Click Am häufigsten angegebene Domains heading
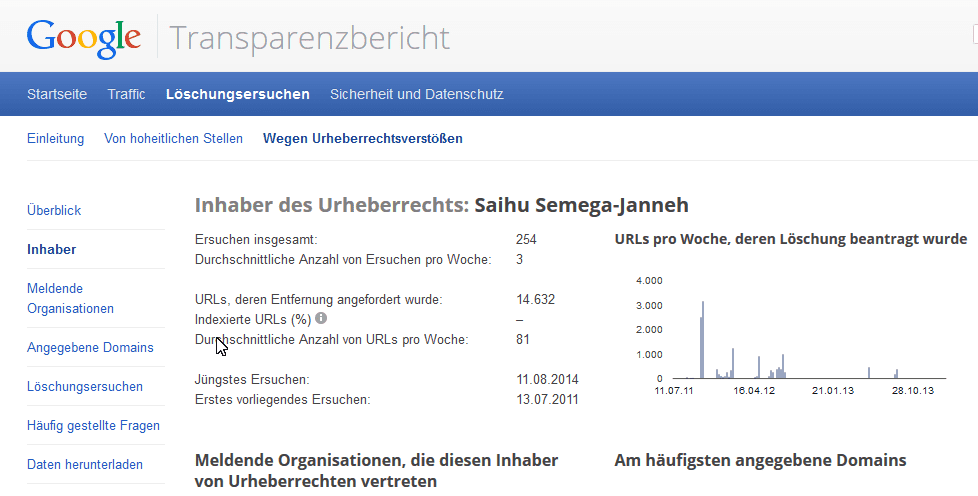 pos(760,460)
